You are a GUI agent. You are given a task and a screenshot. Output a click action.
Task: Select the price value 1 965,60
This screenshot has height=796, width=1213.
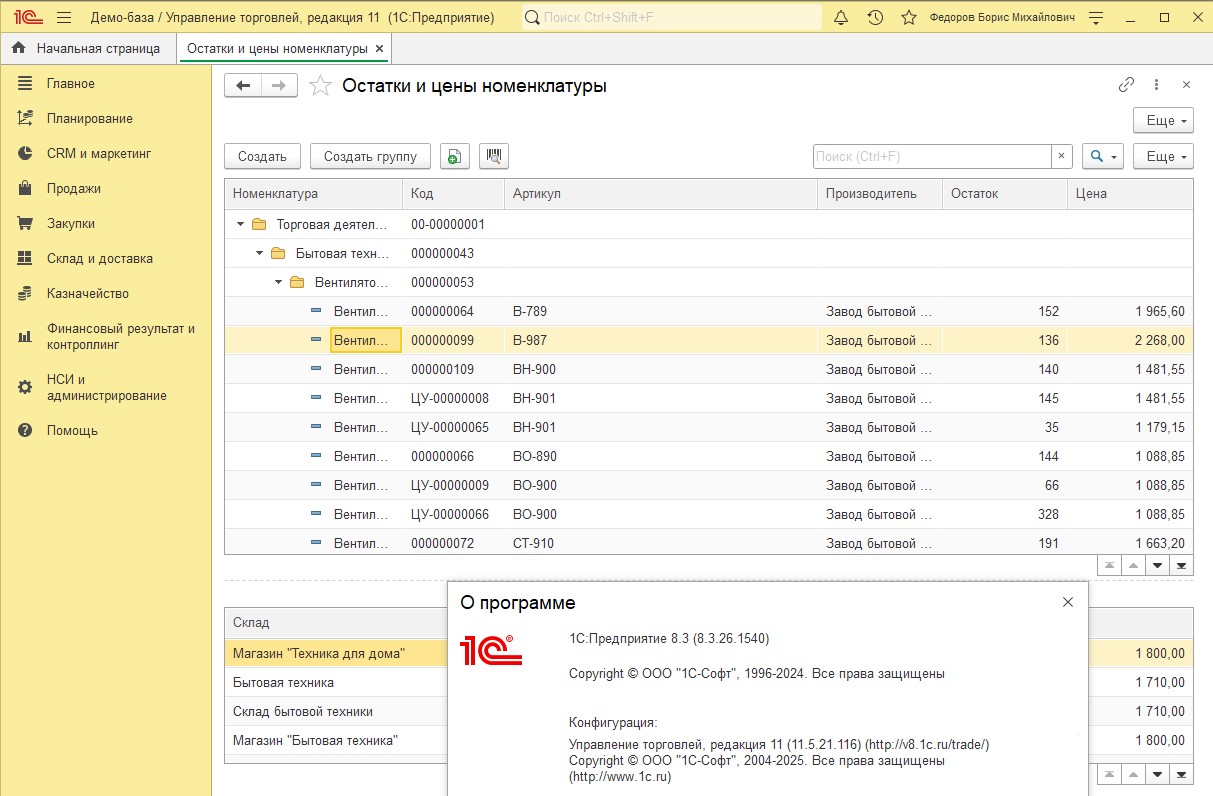1130,311
